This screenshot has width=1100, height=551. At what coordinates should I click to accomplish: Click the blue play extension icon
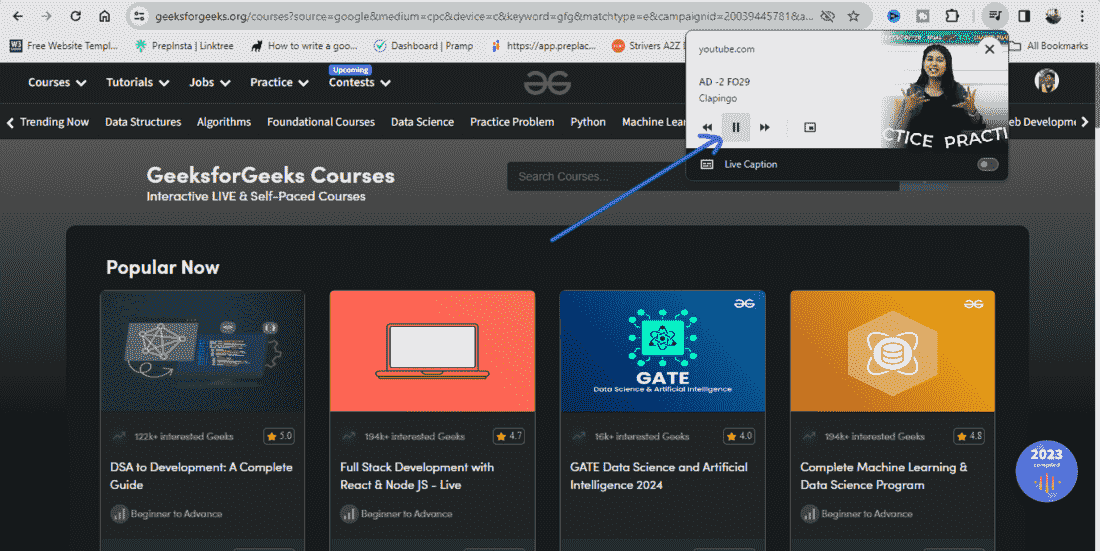point(893,16)
